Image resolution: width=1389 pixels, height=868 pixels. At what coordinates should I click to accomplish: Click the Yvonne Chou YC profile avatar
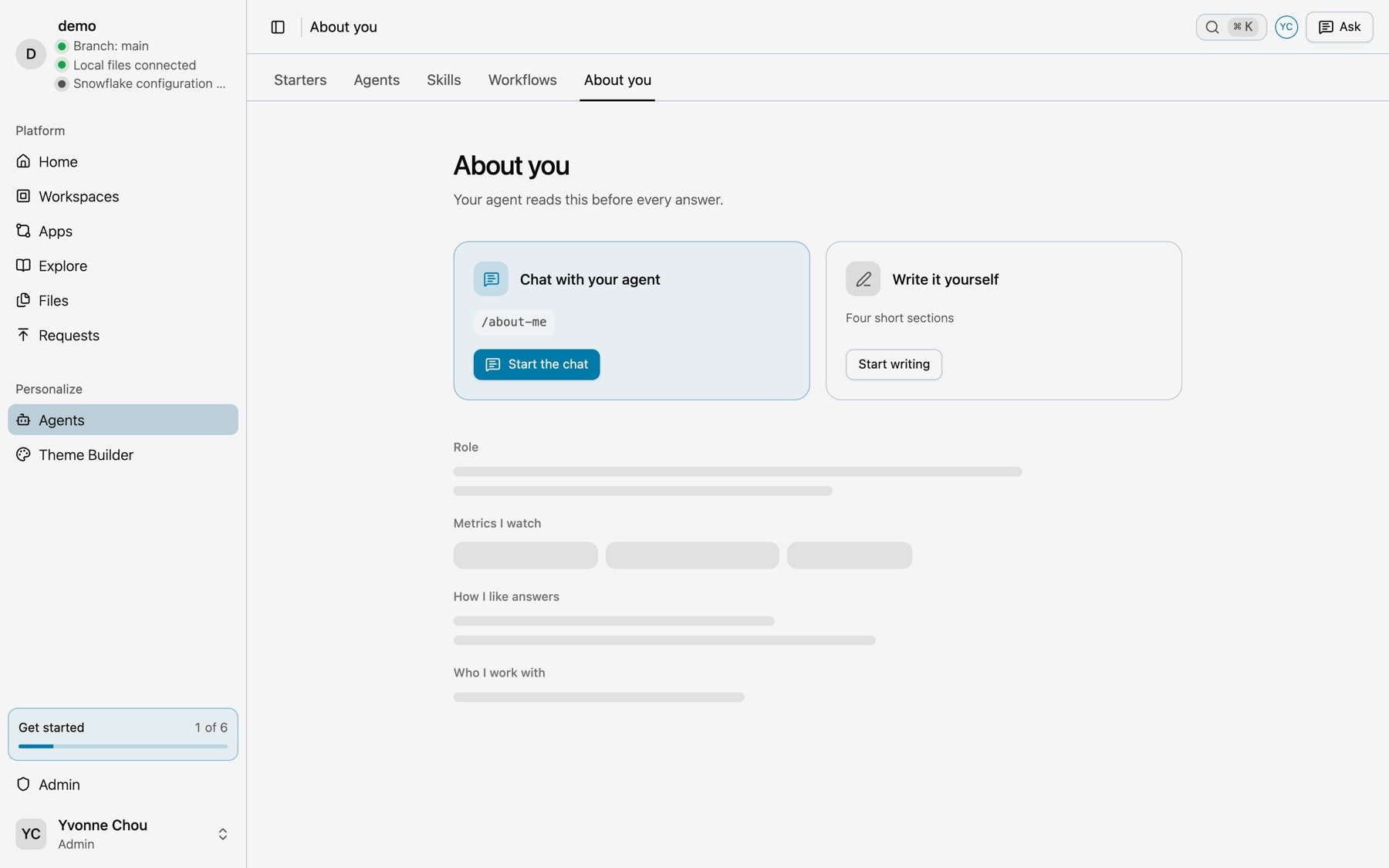coord(31,834)
